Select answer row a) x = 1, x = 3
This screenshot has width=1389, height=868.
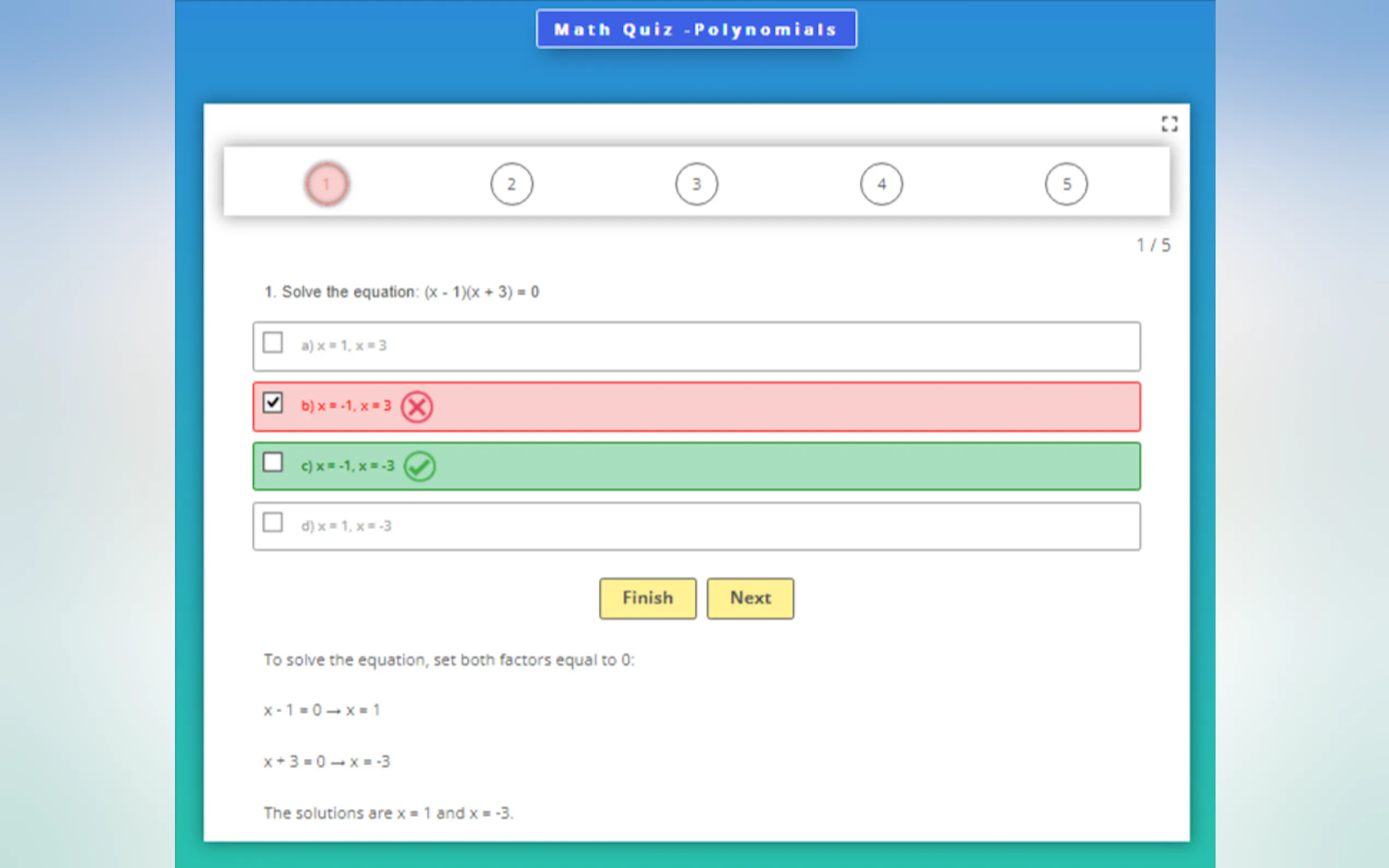696,346
